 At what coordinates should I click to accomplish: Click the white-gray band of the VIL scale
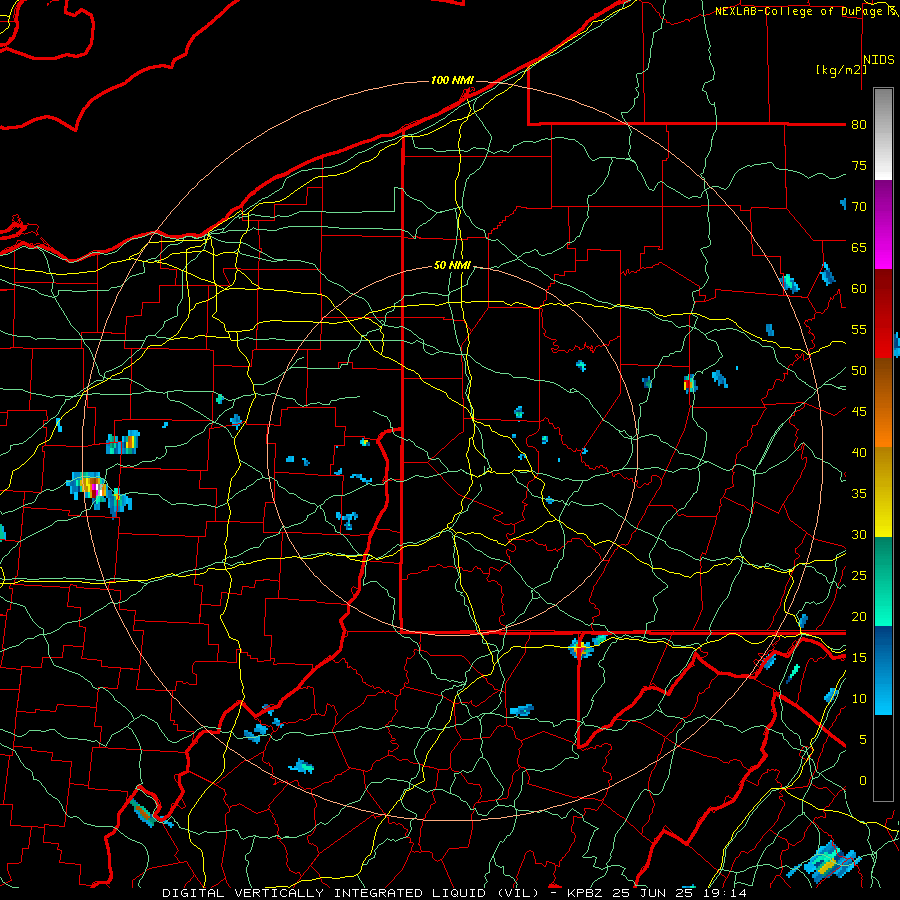(x=883, y=134)
